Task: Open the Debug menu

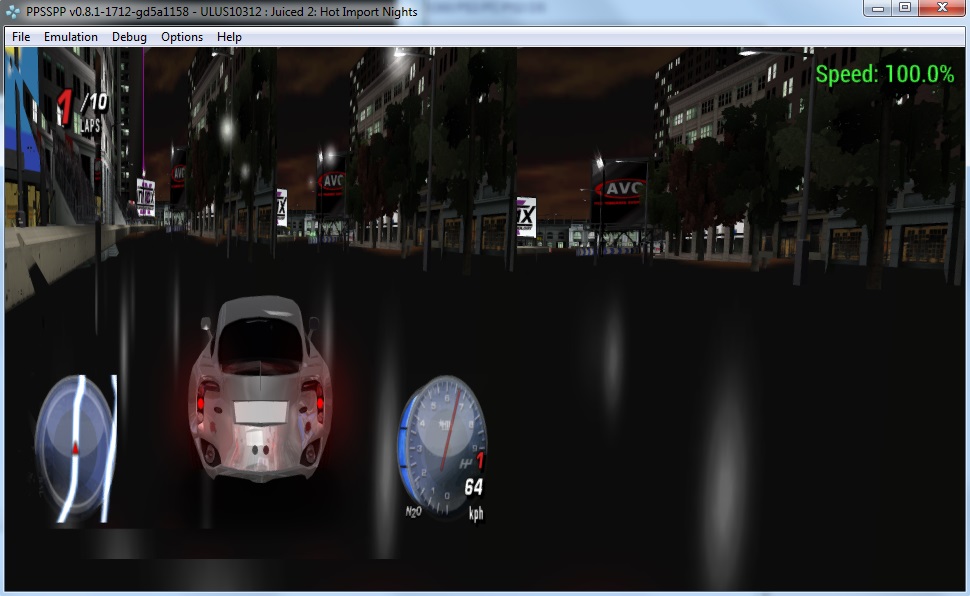Action: [x=129, y=37]
